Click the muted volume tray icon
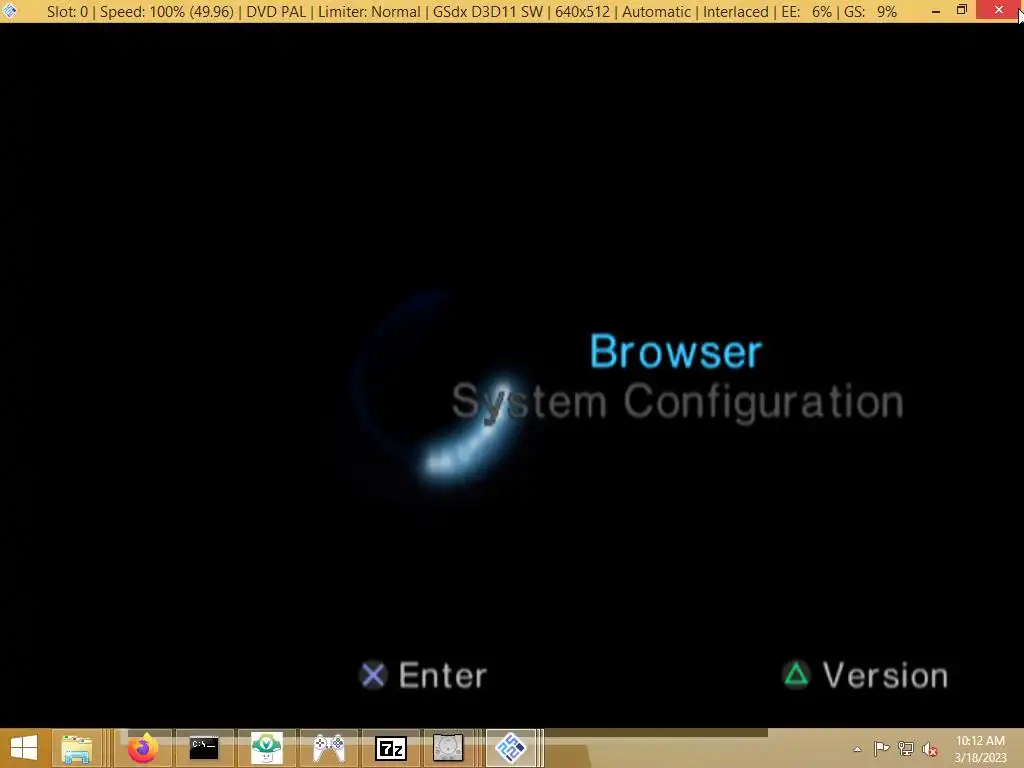The width and height of the screenshot is (1024, 768). (x=930, y=749)
